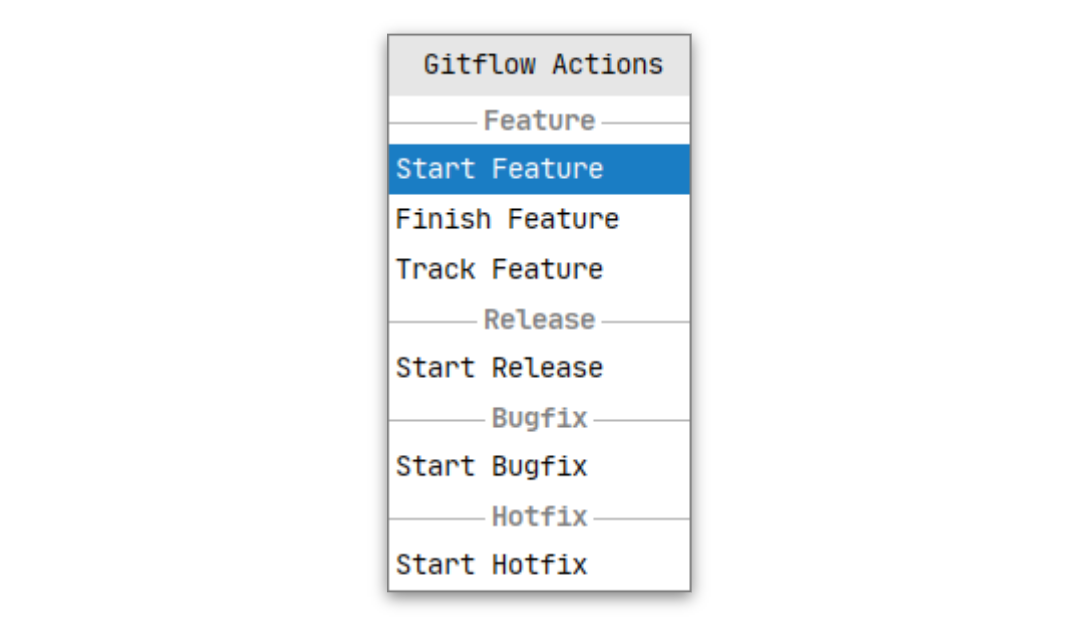1075x623 pixels.
Task: Select Start Bugfix in Gitflow popup
Action: tap(539, 467)
